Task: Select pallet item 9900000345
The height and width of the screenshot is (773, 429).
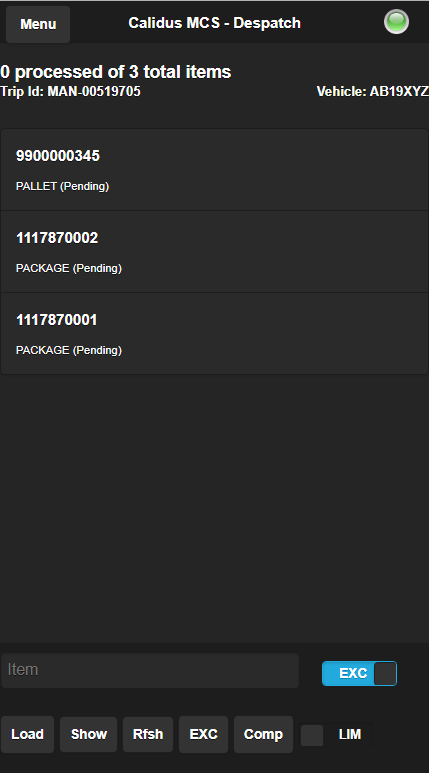Action: point(214,170)
